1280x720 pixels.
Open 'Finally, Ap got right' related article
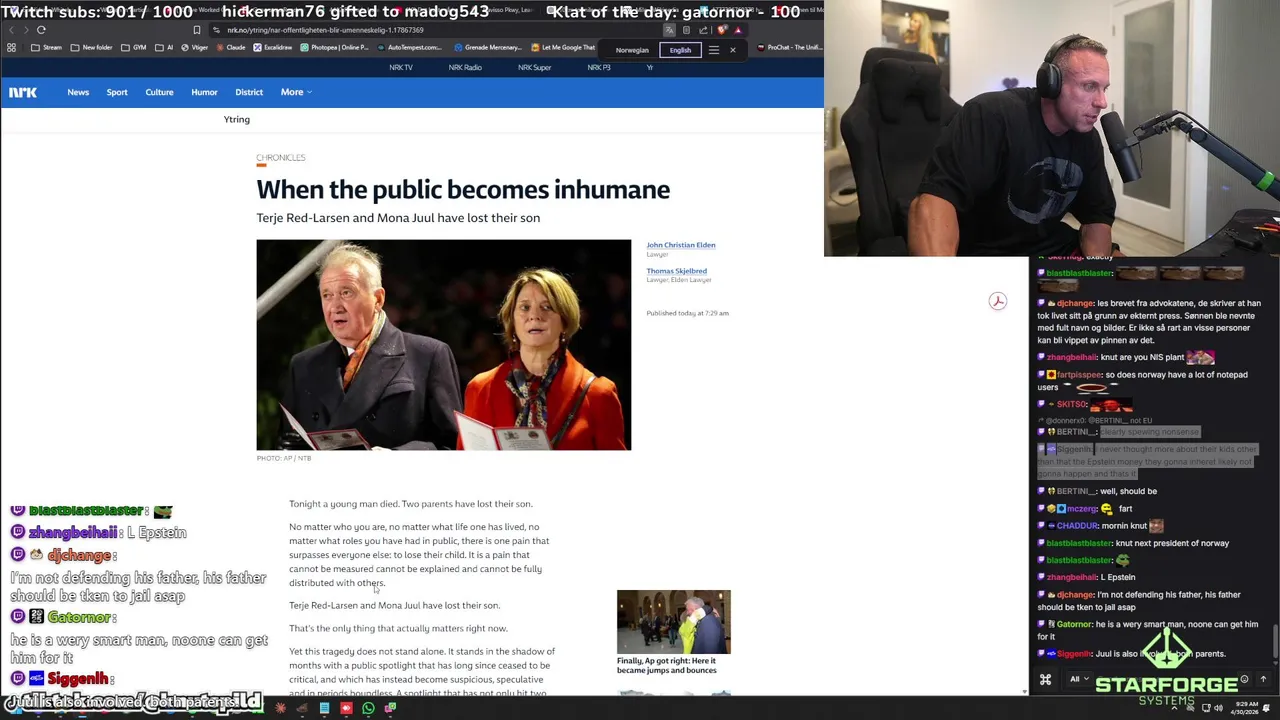(667, 665)
